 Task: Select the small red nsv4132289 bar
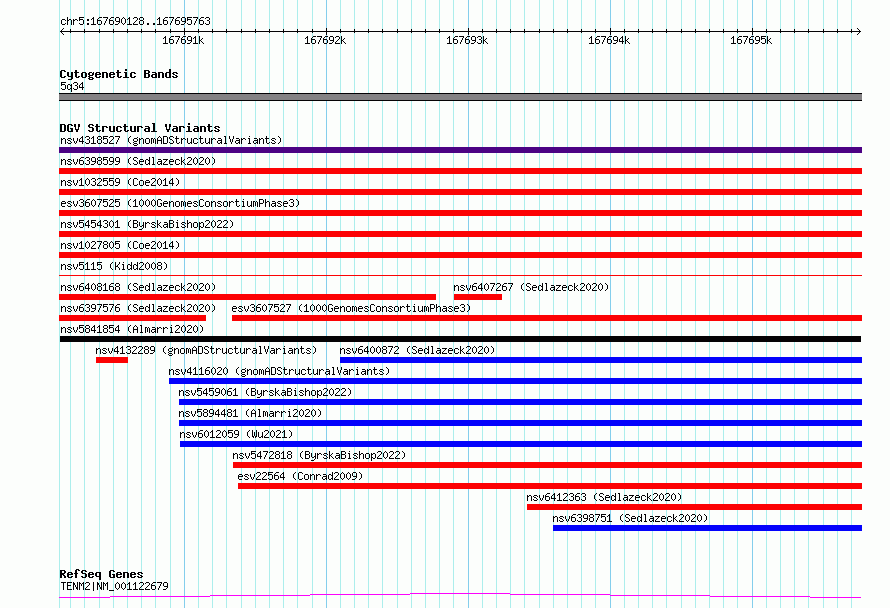112,360
